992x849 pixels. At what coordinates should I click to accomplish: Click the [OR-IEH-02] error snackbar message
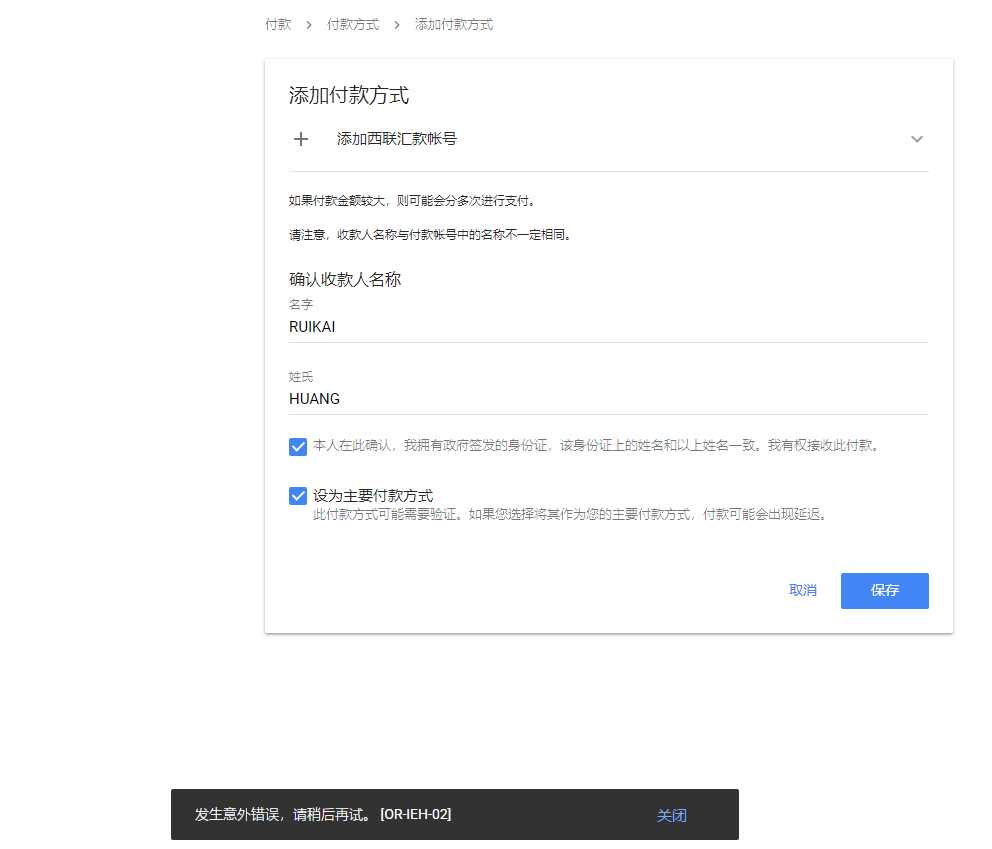(322, 814)
